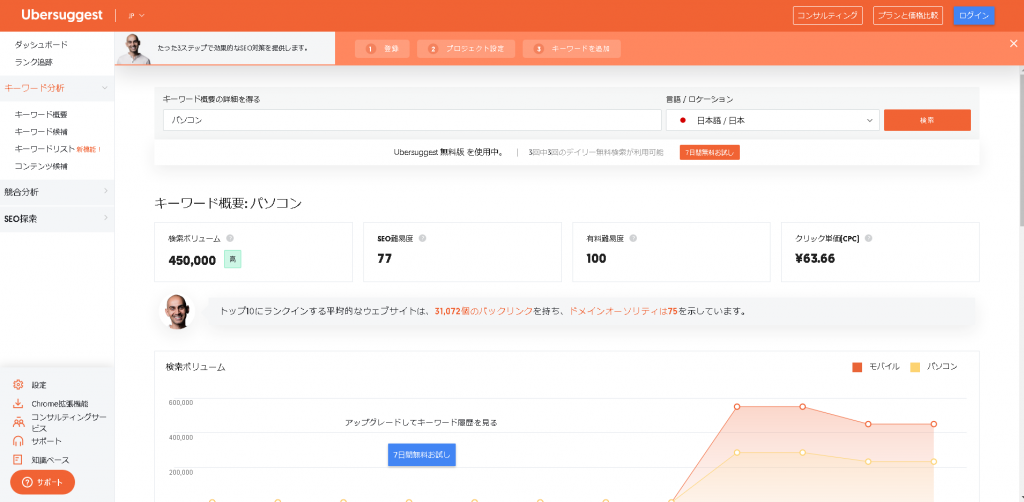Click the 設定 gear icon

point(18,384)
